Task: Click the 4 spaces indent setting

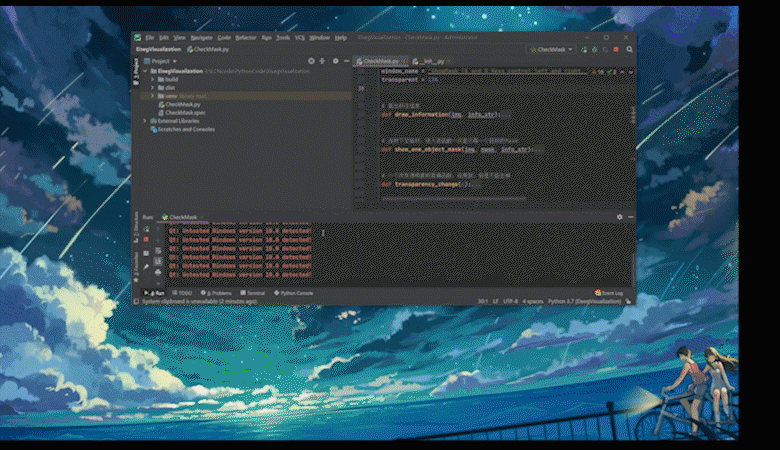Action: pos(533,301)
